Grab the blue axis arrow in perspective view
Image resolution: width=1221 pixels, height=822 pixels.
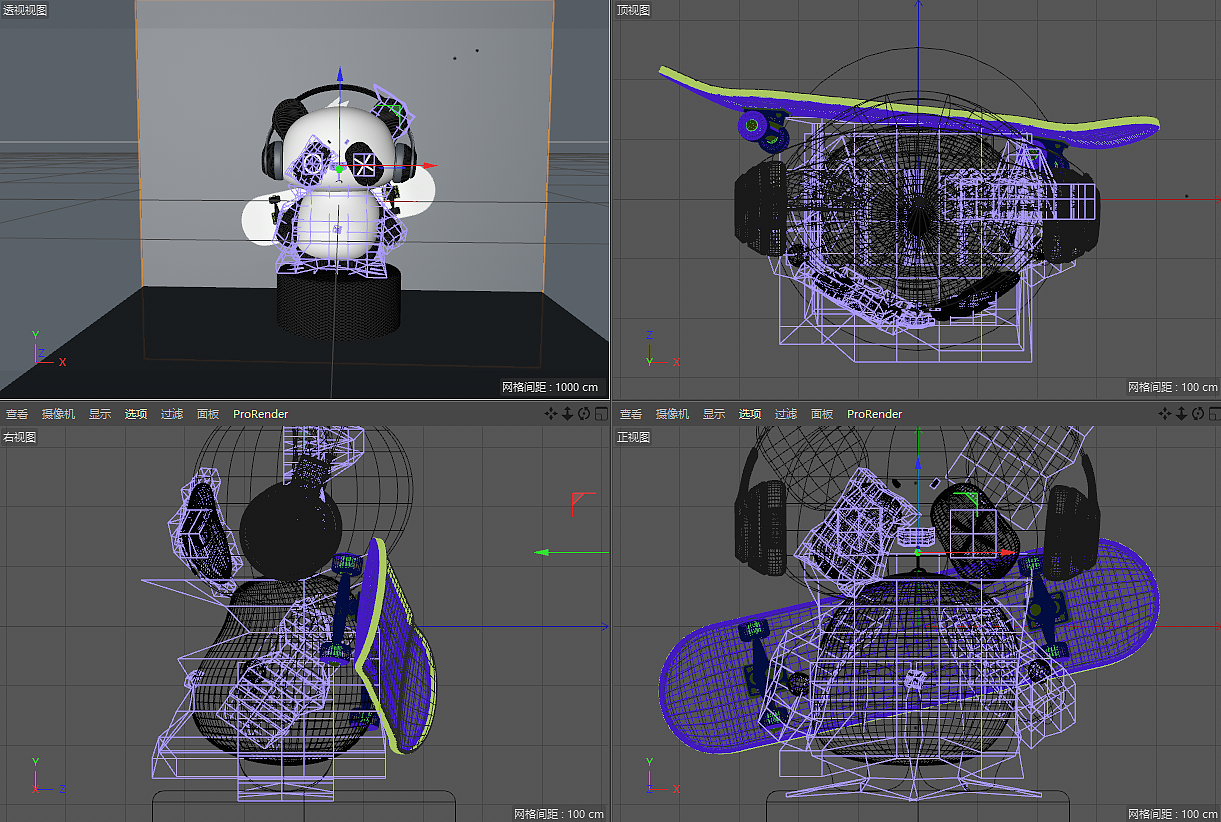340,74
